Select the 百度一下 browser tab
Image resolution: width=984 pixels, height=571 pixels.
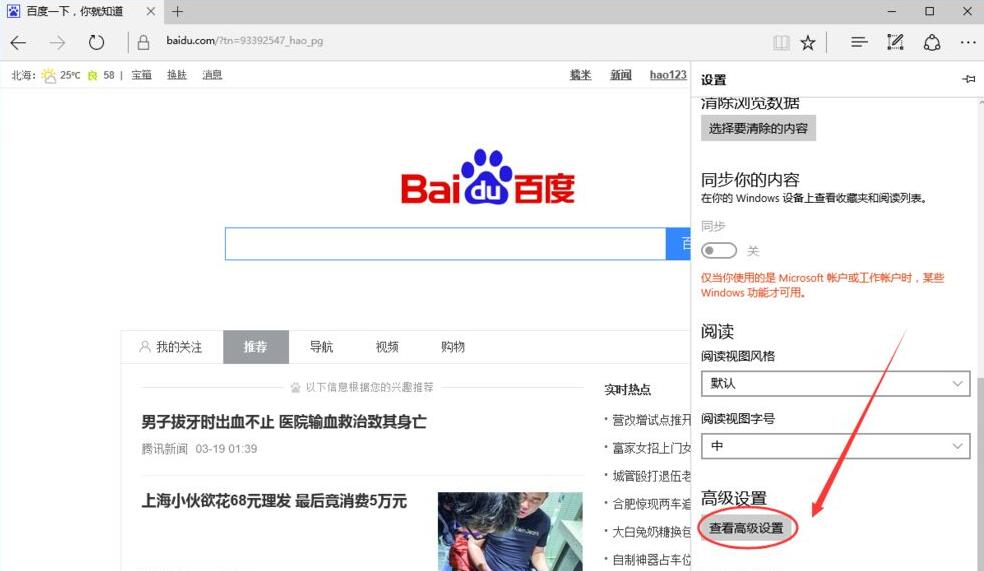pyautogui.click(x=80, y=11)
